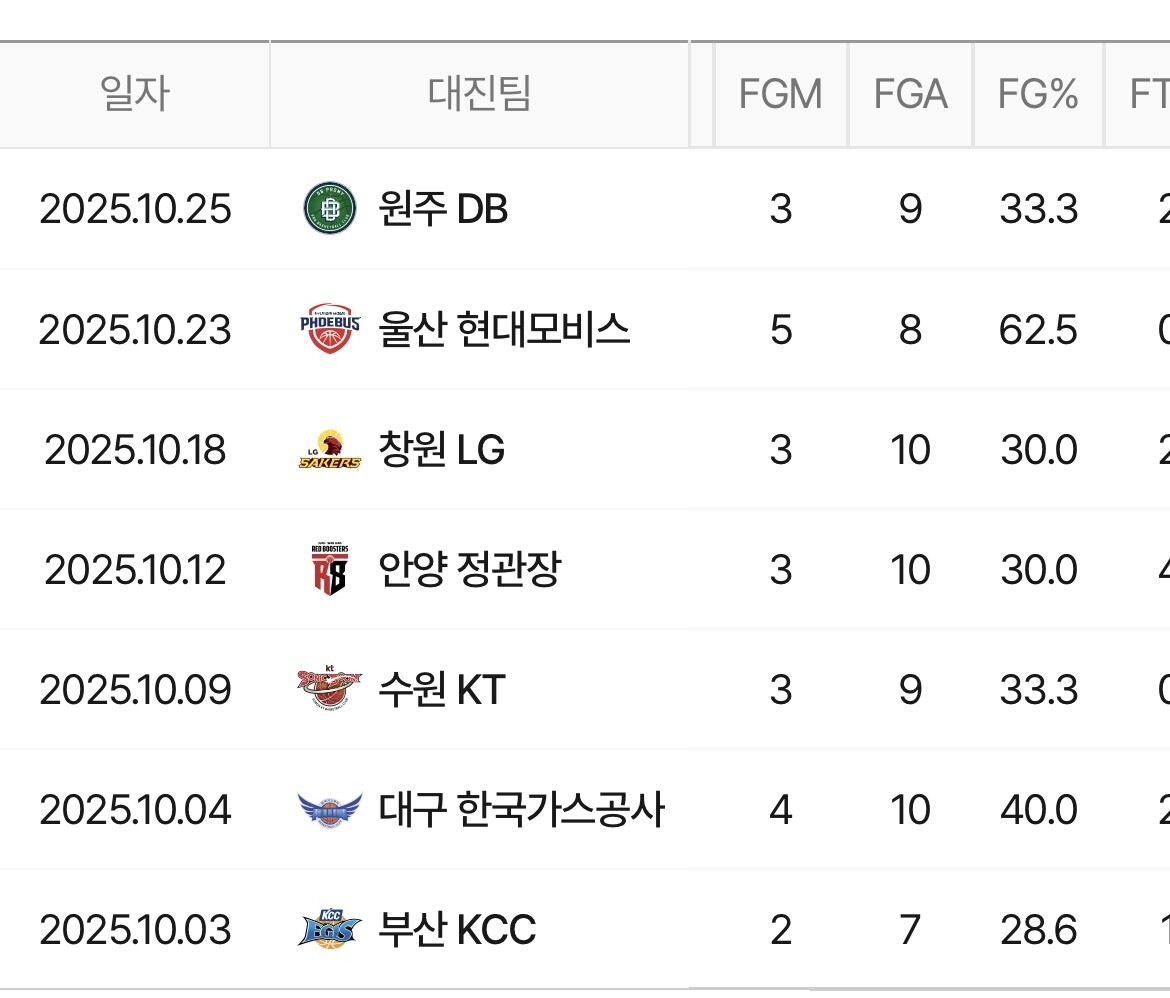Sort by the FG% column header

click(x=1038, y=94)
